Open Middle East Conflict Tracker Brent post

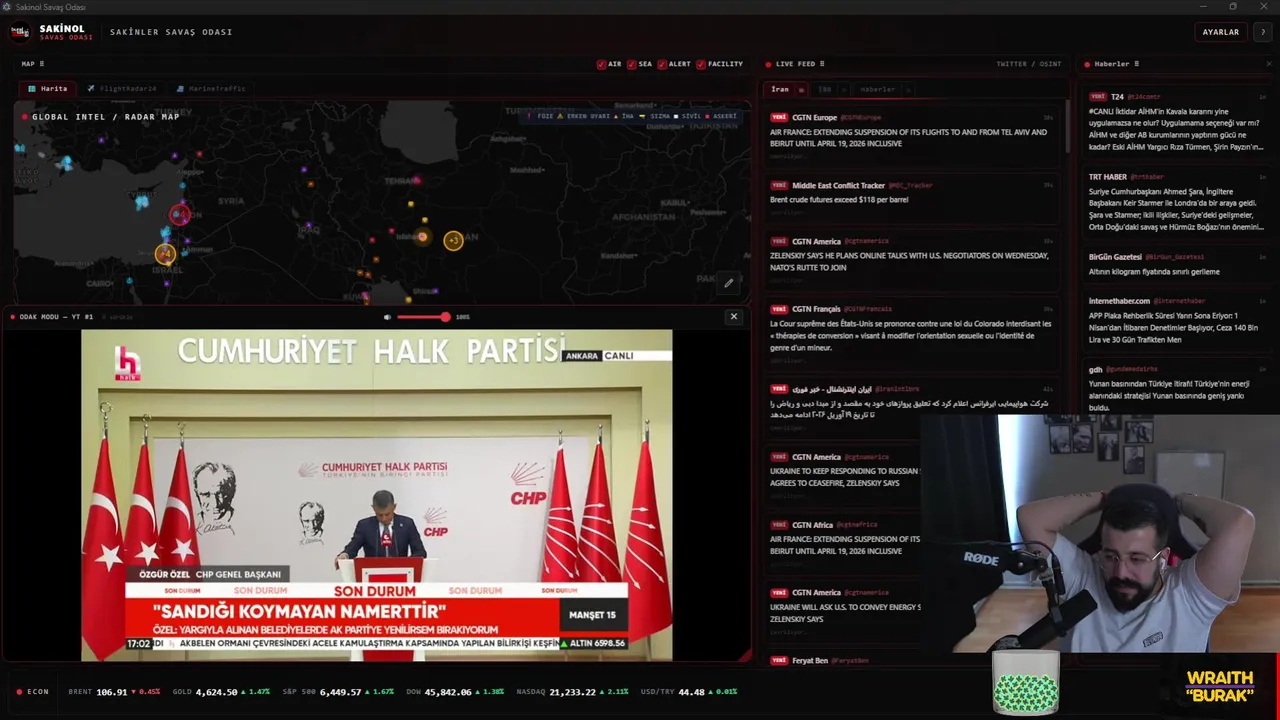[912, 198]
